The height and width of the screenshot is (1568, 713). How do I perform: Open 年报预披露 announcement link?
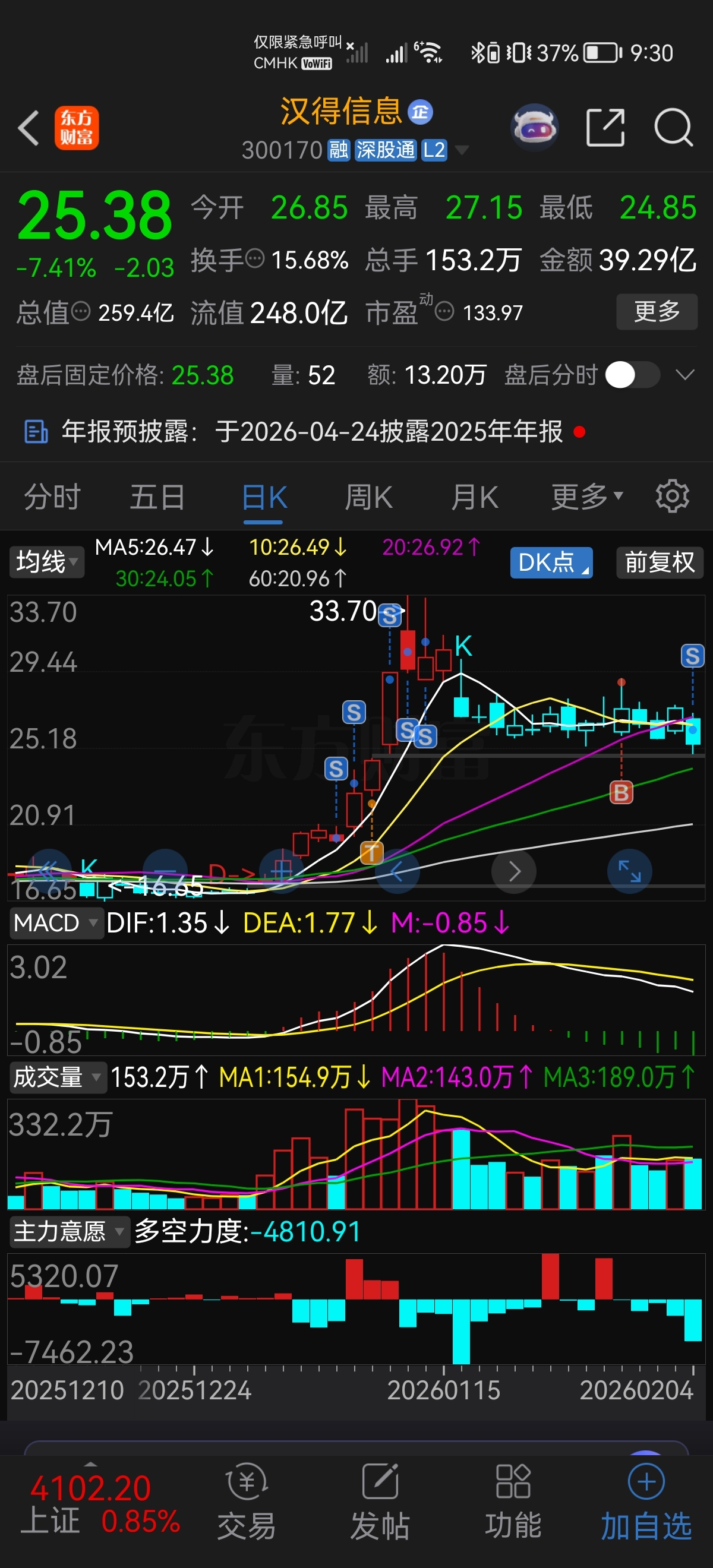(x=313, y=432)
